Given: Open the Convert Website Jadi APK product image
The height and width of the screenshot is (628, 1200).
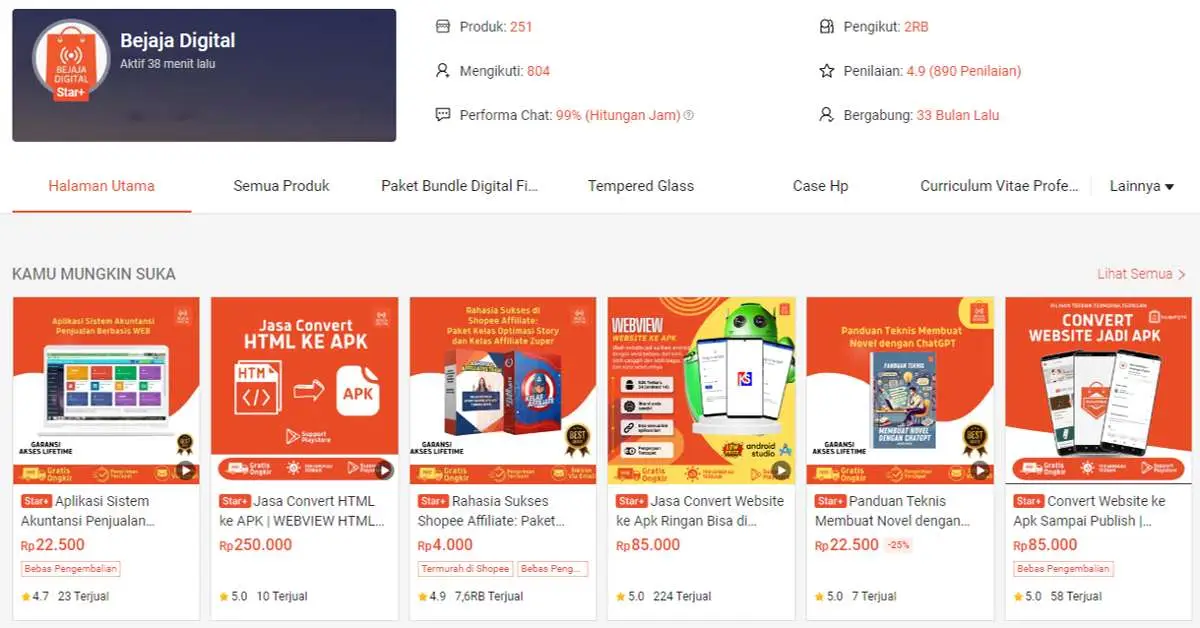Looking at the screenshot, I should pos(1098,390).
